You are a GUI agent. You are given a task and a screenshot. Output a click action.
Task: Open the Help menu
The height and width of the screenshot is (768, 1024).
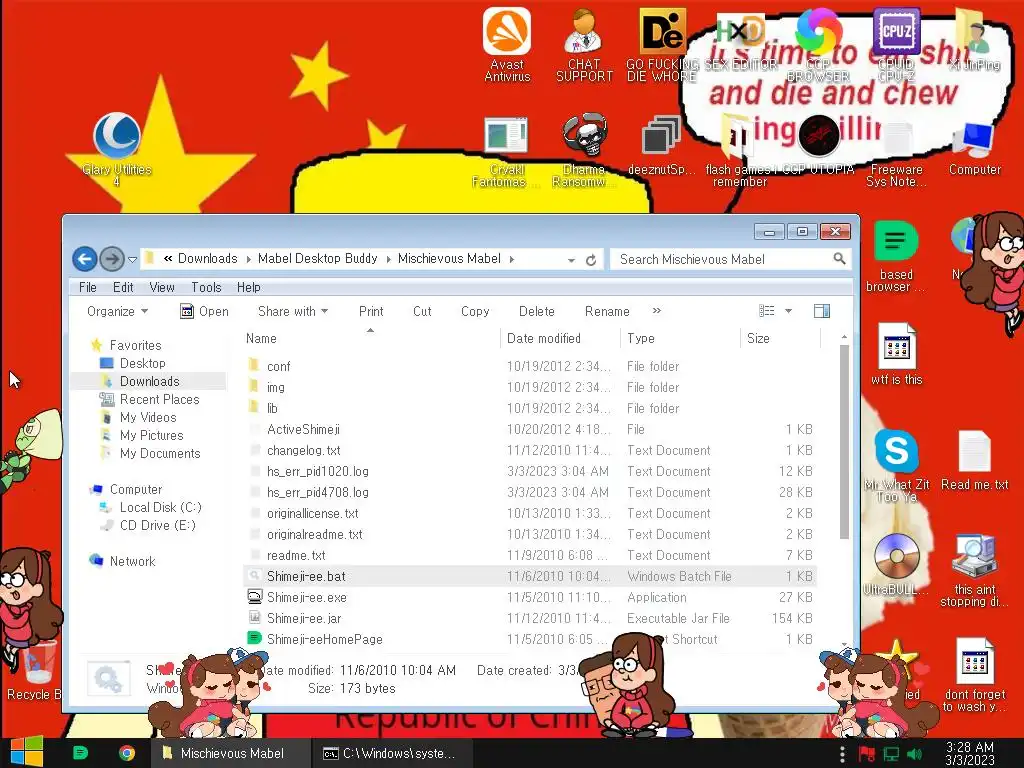coord(248,287)
